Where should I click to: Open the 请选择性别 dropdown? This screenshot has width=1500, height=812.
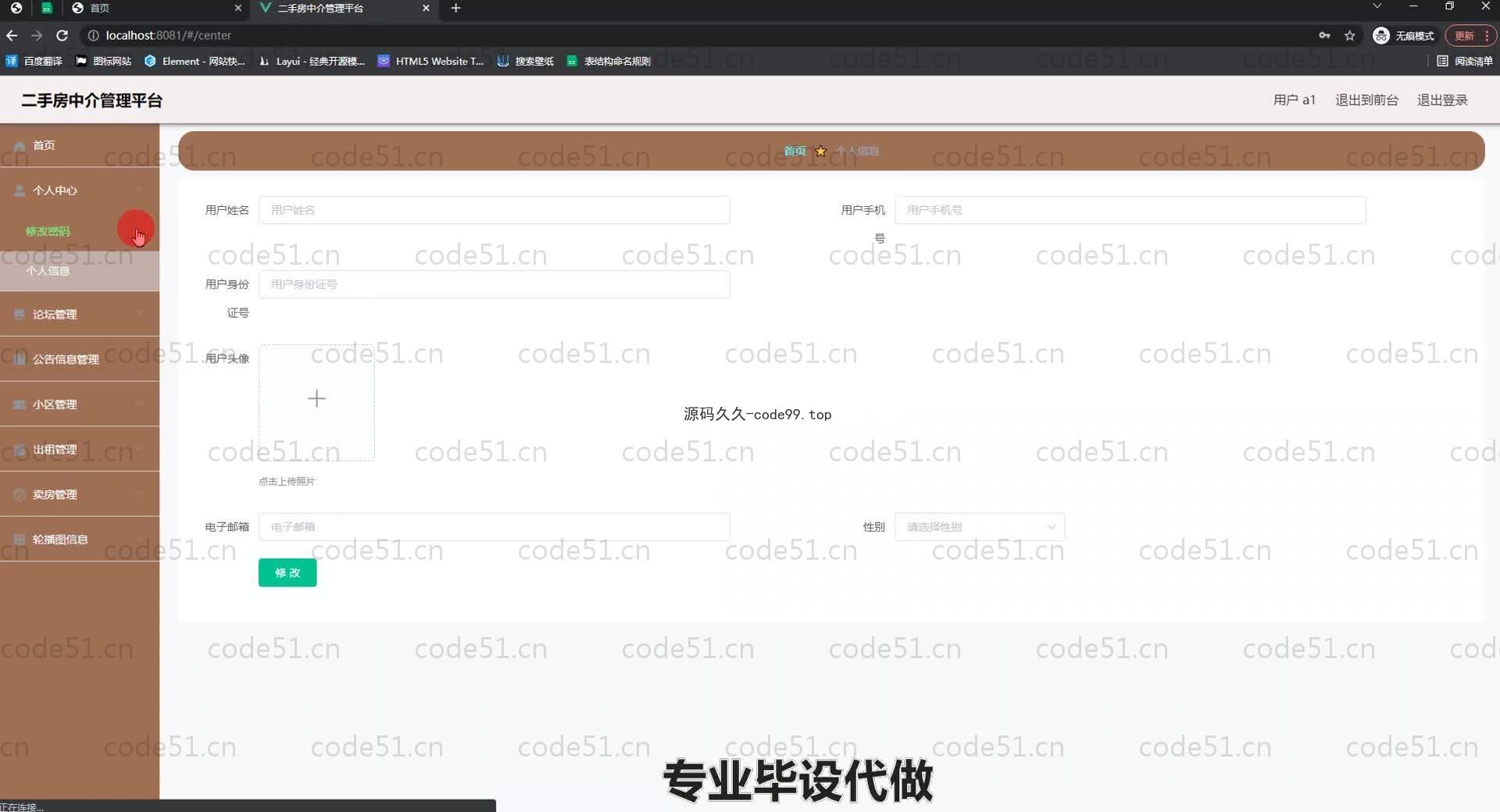tap(979, 527)
